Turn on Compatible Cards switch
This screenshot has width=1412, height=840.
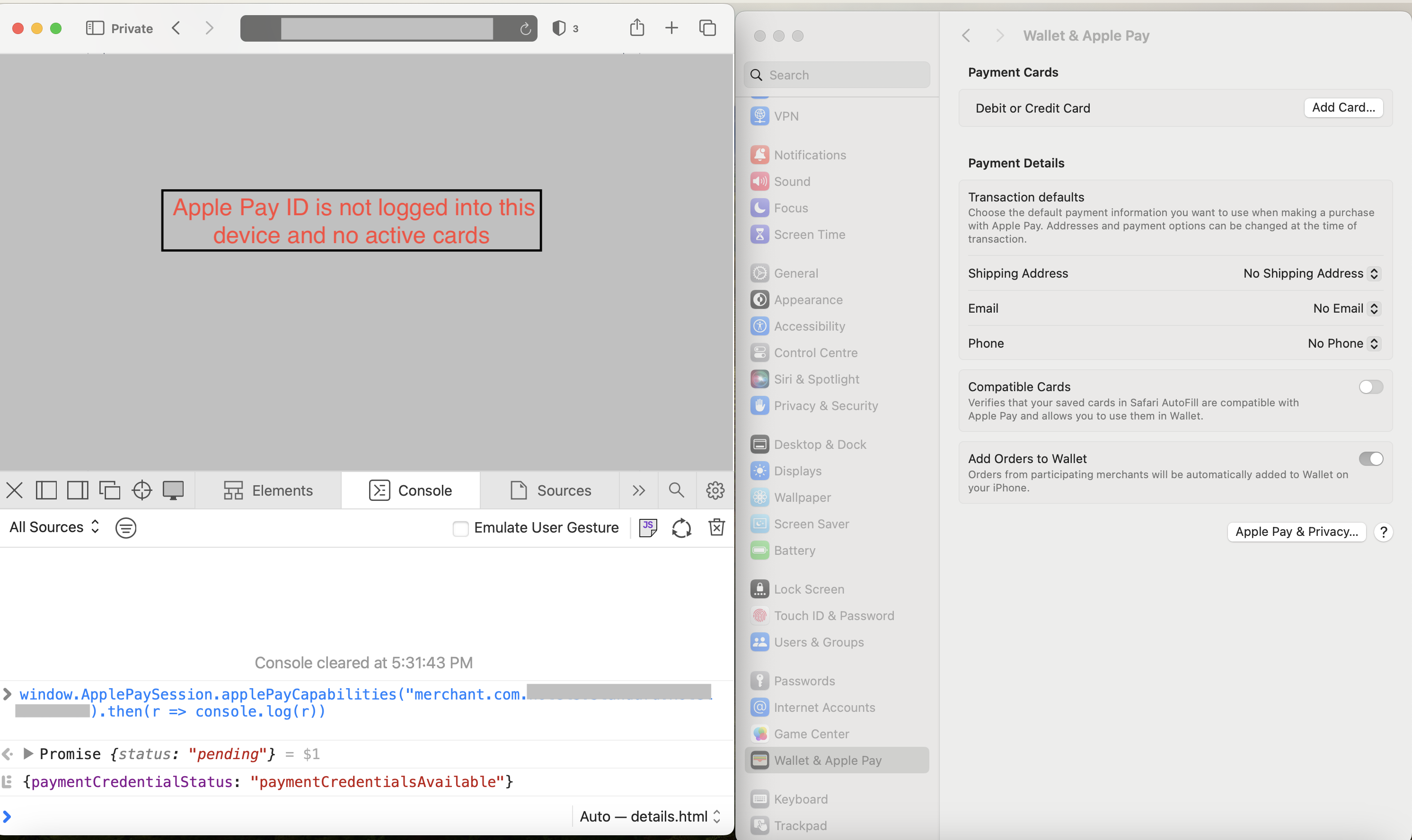tap(1371, 387)
